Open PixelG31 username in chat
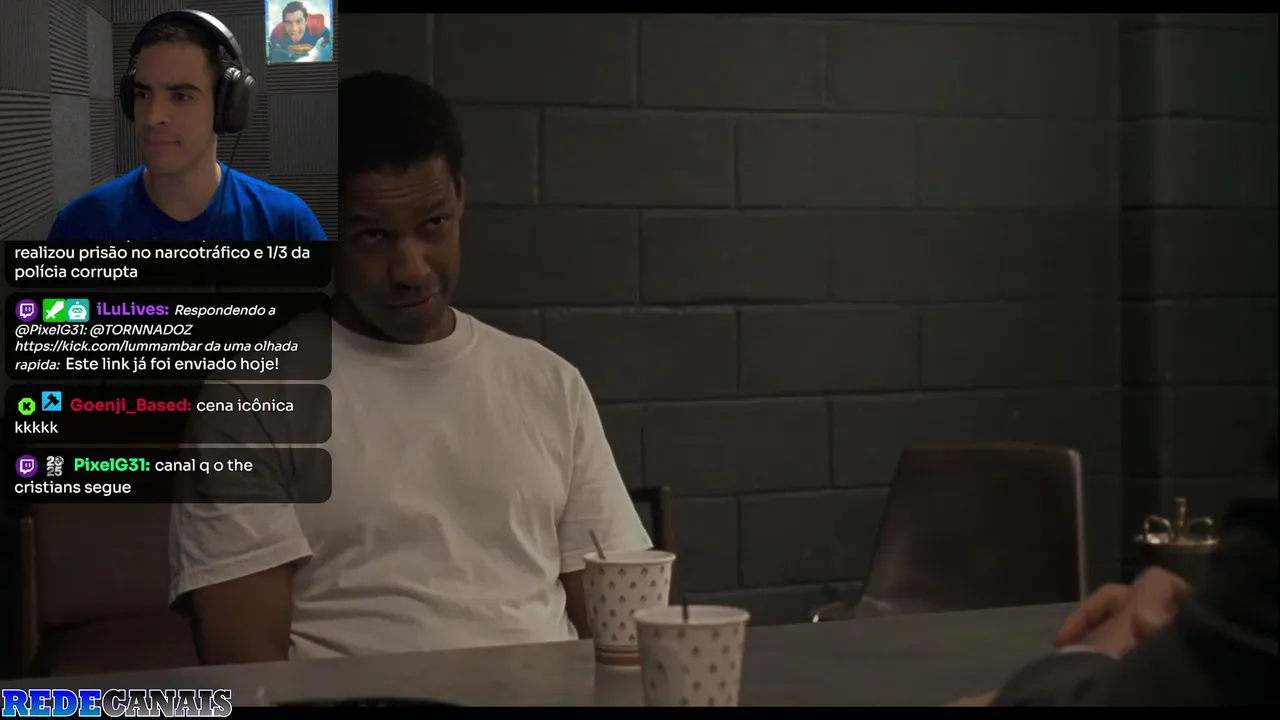This screenshot has height=720, width=1280. coord(112,465)
